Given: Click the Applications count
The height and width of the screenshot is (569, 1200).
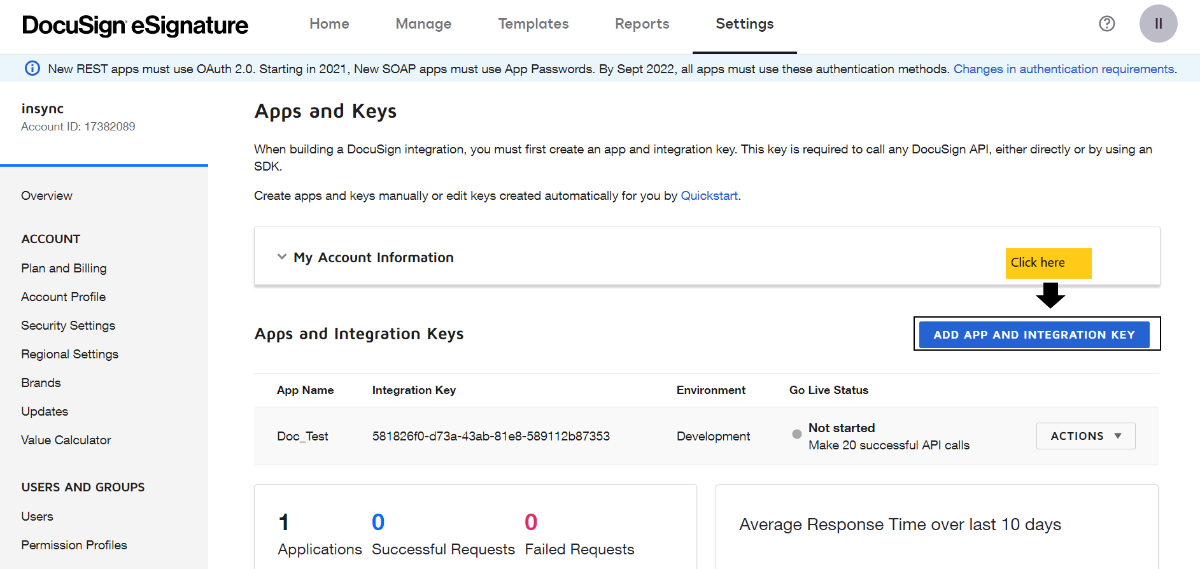Looking at the screenshot, I should (283, 522).
